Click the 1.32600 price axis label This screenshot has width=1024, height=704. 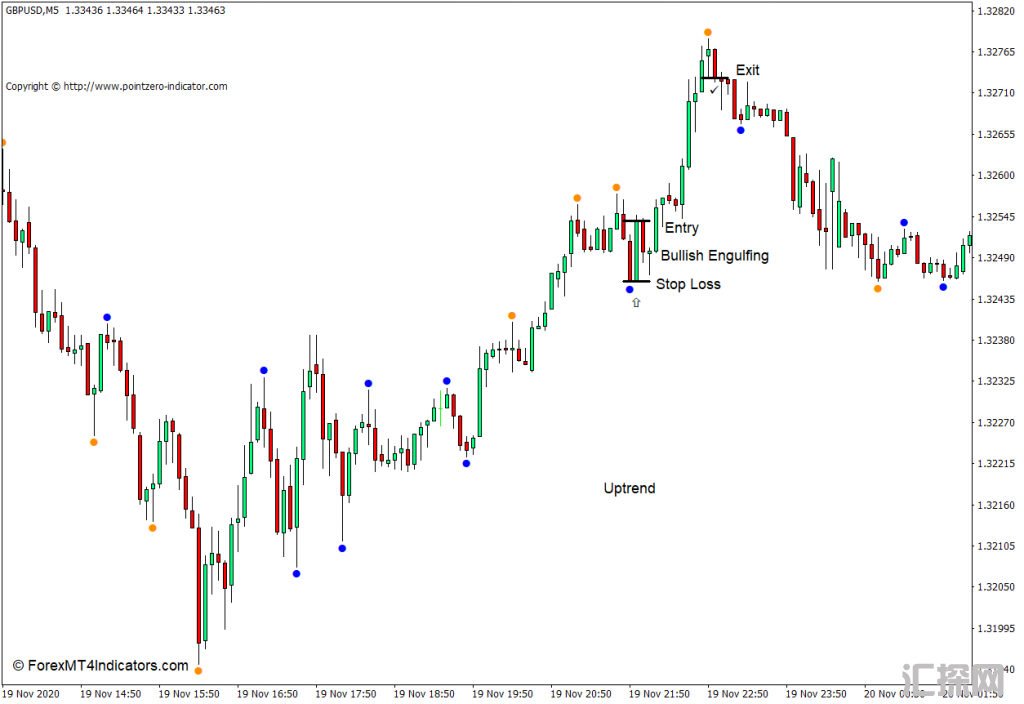[996, 176]
